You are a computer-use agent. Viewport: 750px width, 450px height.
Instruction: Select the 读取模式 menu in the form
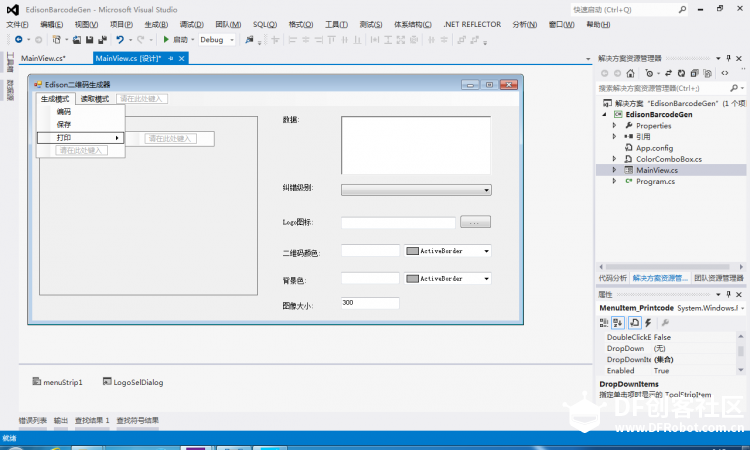[95, 99]
